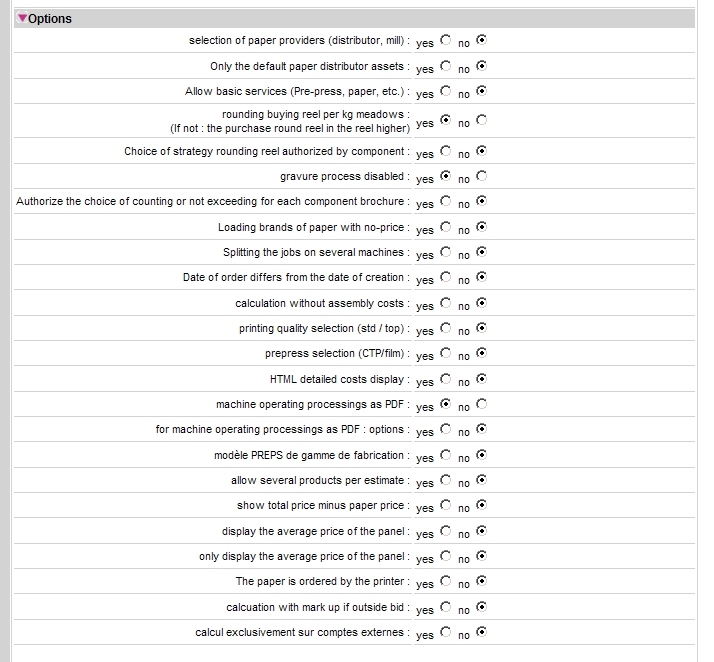Click the Options section header text
Image resolution: width=714 pixels, height=662 pixels.
[x=50, y=19]
